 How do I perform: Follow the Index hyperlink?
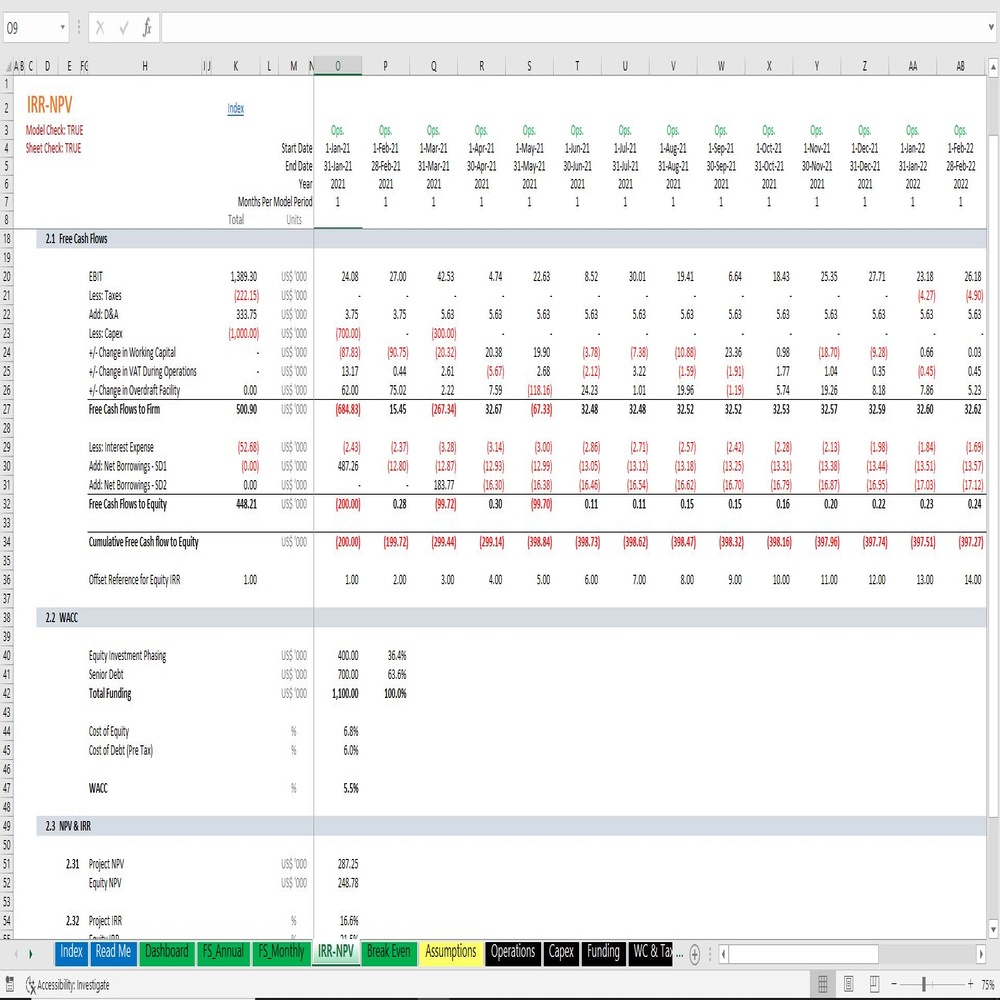click(235, 108)
